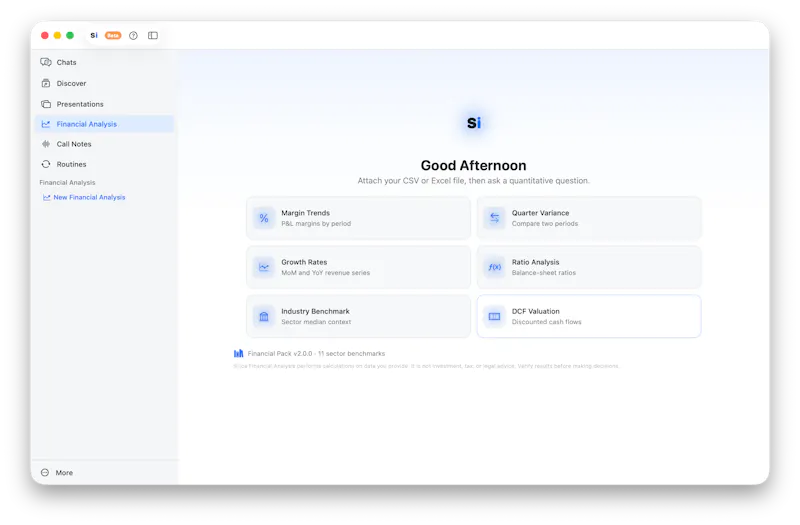Screen dimensions: 800x525
Task: Maximize the window with the green button
Action: click(70, 35)
